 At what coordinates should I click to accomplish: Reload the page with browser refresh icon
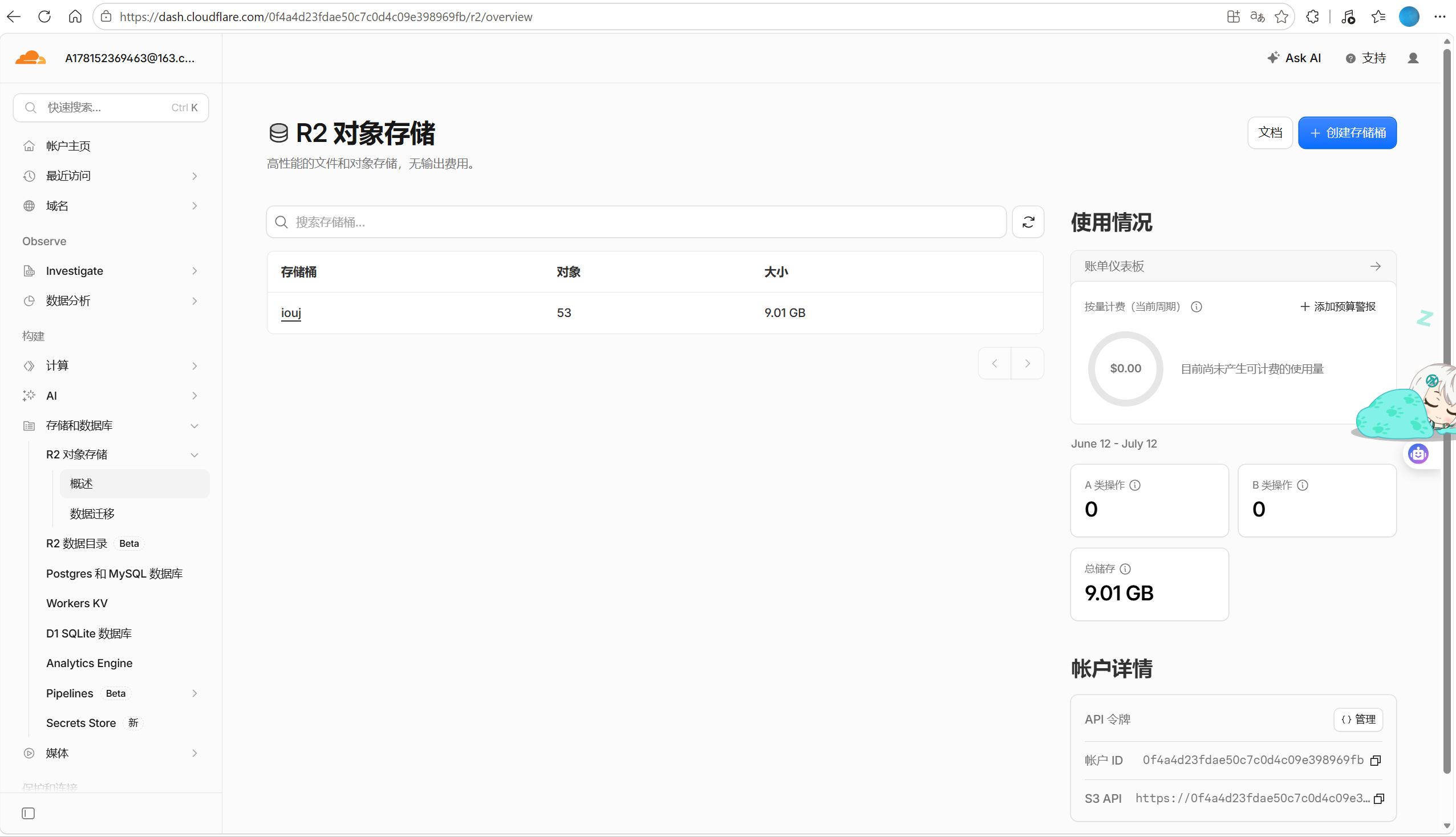pyautogui.click(x=44, y=17)
